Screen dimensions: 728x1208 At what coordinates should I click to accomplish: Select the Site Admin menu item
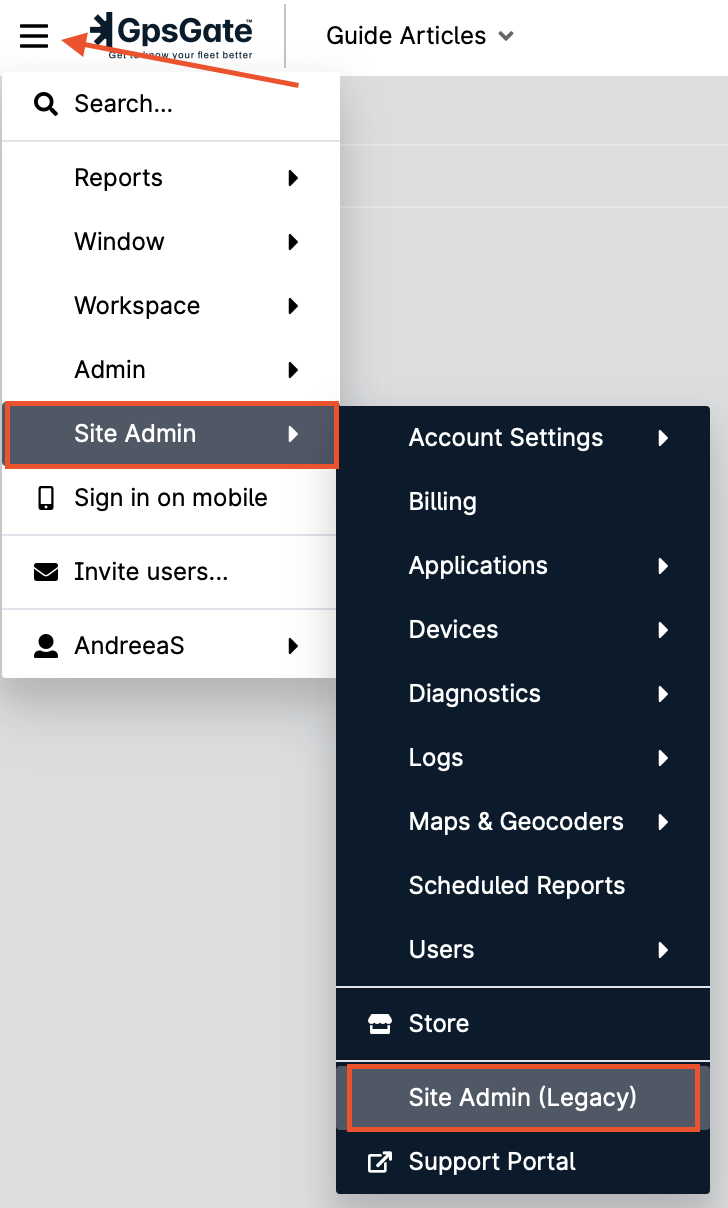[172, 435]
